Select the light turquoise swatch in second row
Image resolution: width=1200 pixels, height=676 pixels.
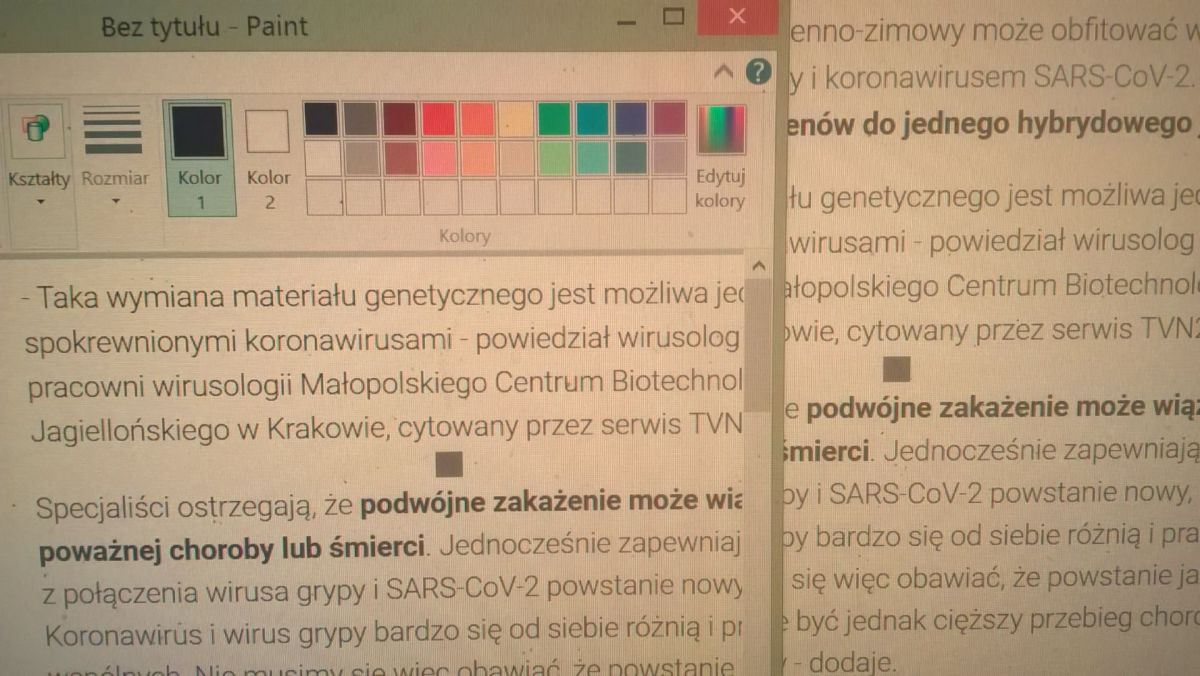(592, 158)
